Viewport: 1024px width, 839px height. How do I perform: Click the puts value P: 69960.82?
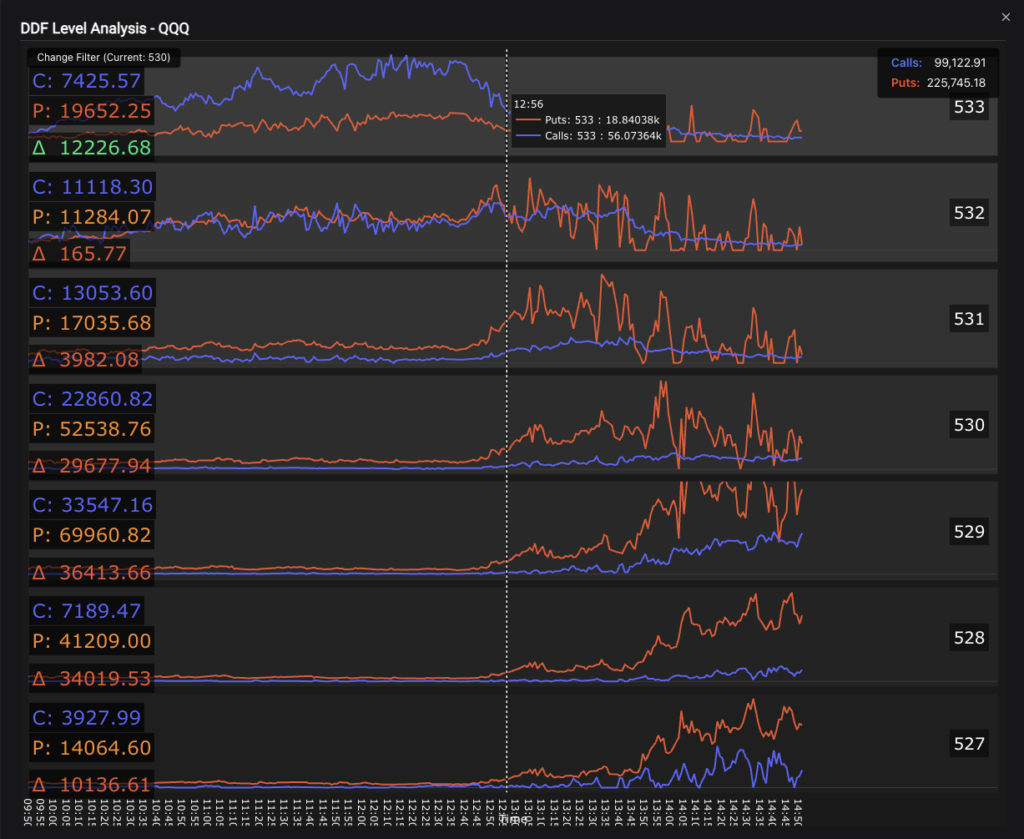(x=91, y=535)
